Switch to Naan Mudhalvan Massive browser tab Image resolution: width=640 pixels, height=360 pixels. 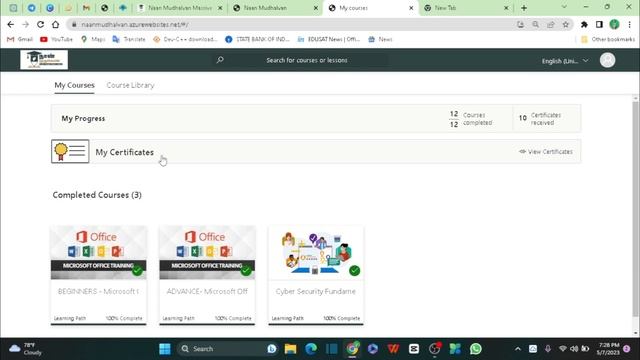pyautogui.click(x=181, y=8)
